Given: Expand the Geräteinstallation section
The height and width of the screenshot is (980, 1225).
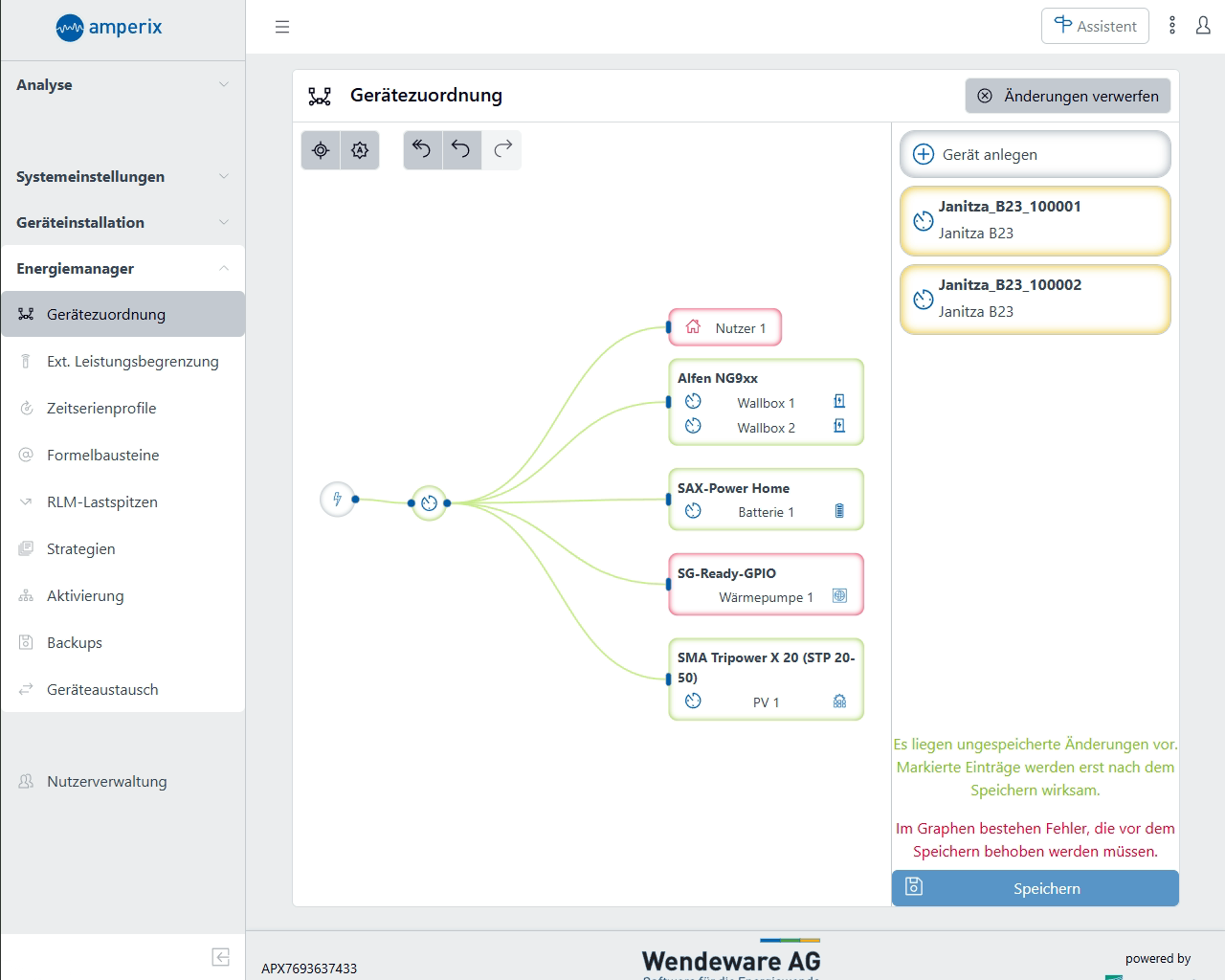Looking at the screenshot, I should click(122, 222).
